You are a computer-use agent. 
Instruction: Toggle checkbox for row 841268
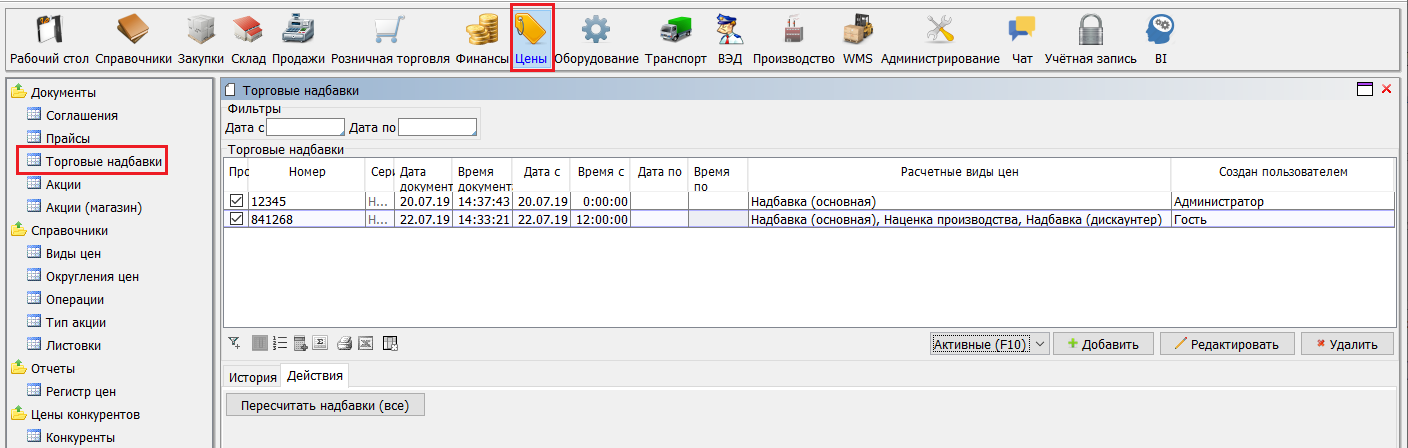(237, 220)
